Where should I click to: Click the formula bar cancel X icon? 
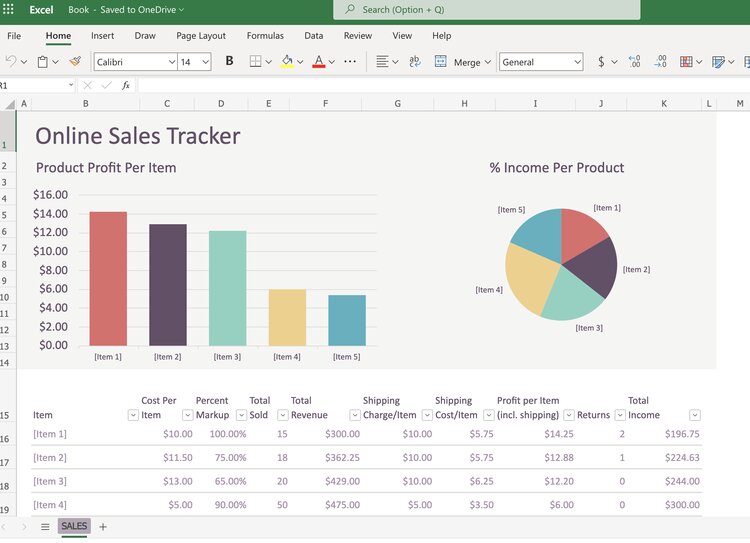[x=87, y=85]
